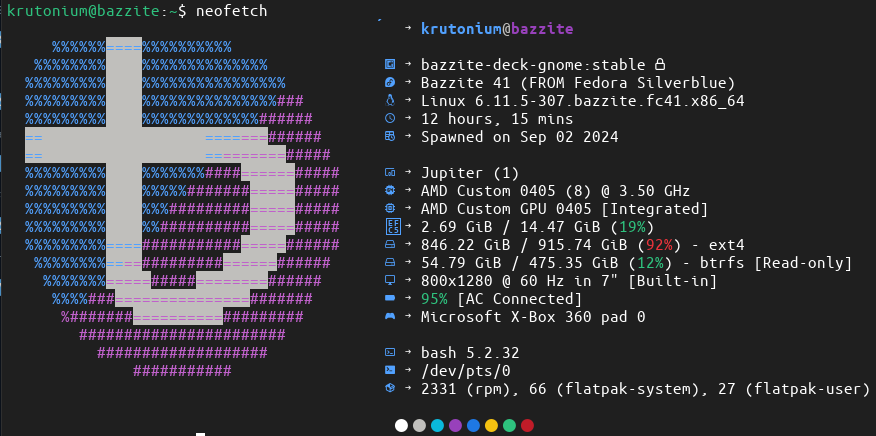Image resolution: width=876 pixels, height=436 pixels.
Task: Click the red 92% disk usage value
Action: pos(659,245)
